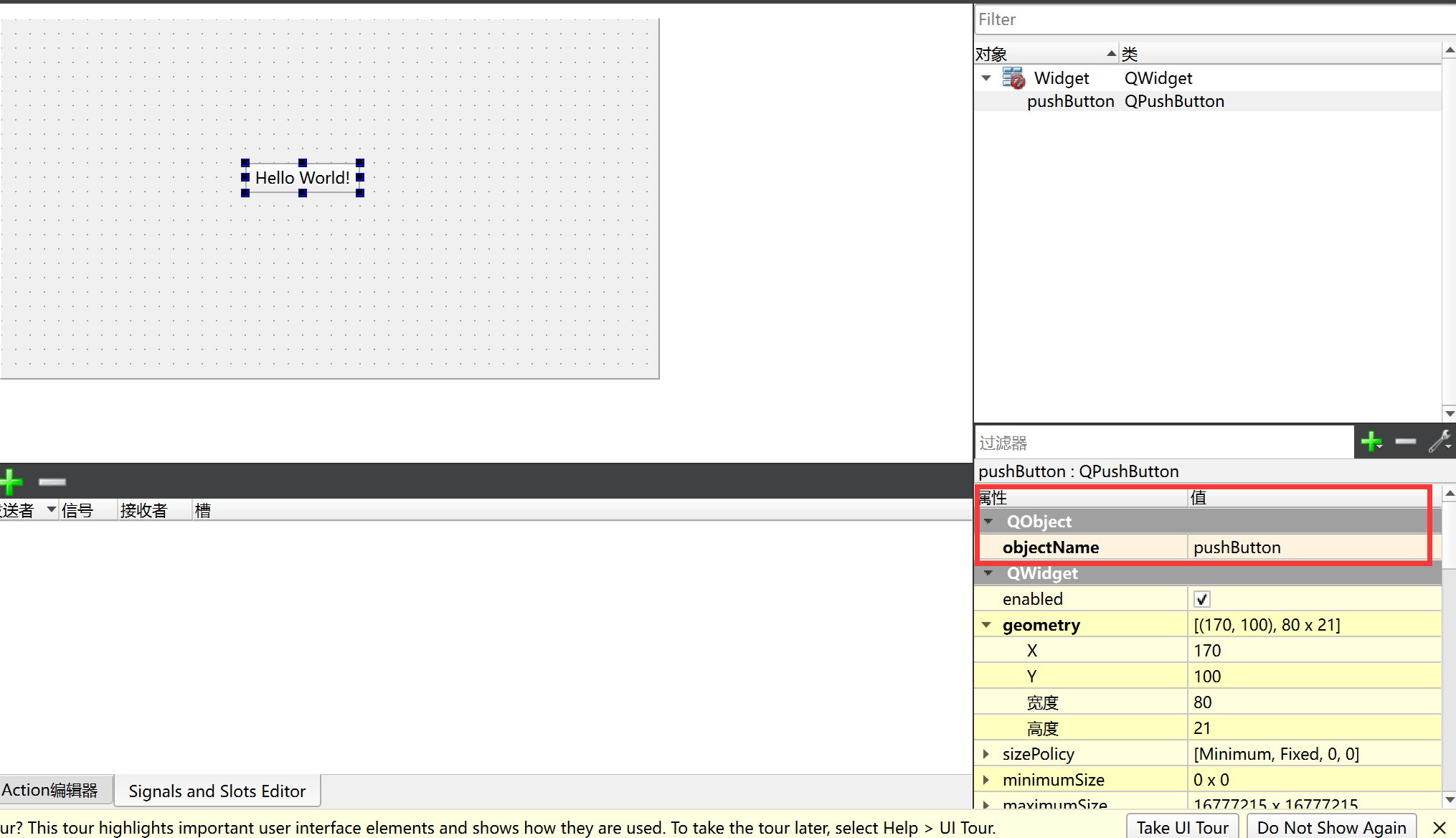
Task: Toggle the enabled checkbox for pushButton
Action: click(1201, 598)
